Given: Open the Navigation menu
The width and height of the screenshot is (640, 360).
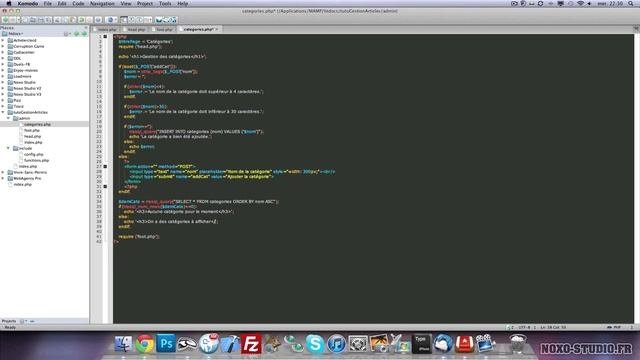Looking at the screenshot, I should 102,3.
